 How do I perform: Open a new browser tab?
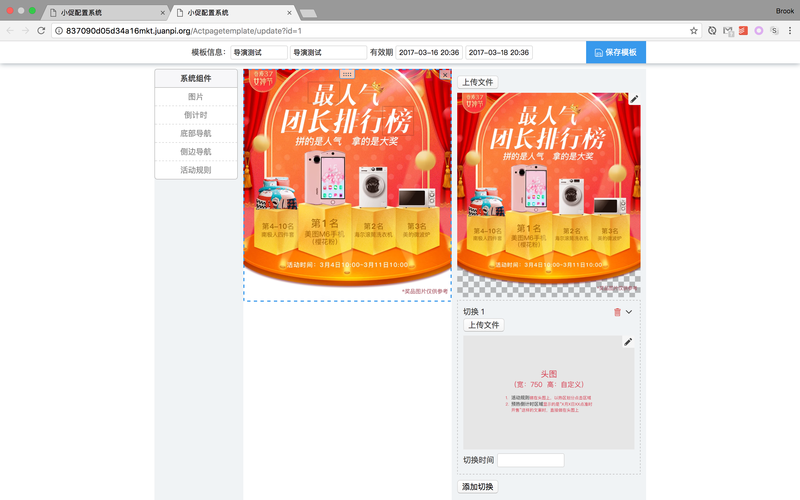(x=308, y=13)
